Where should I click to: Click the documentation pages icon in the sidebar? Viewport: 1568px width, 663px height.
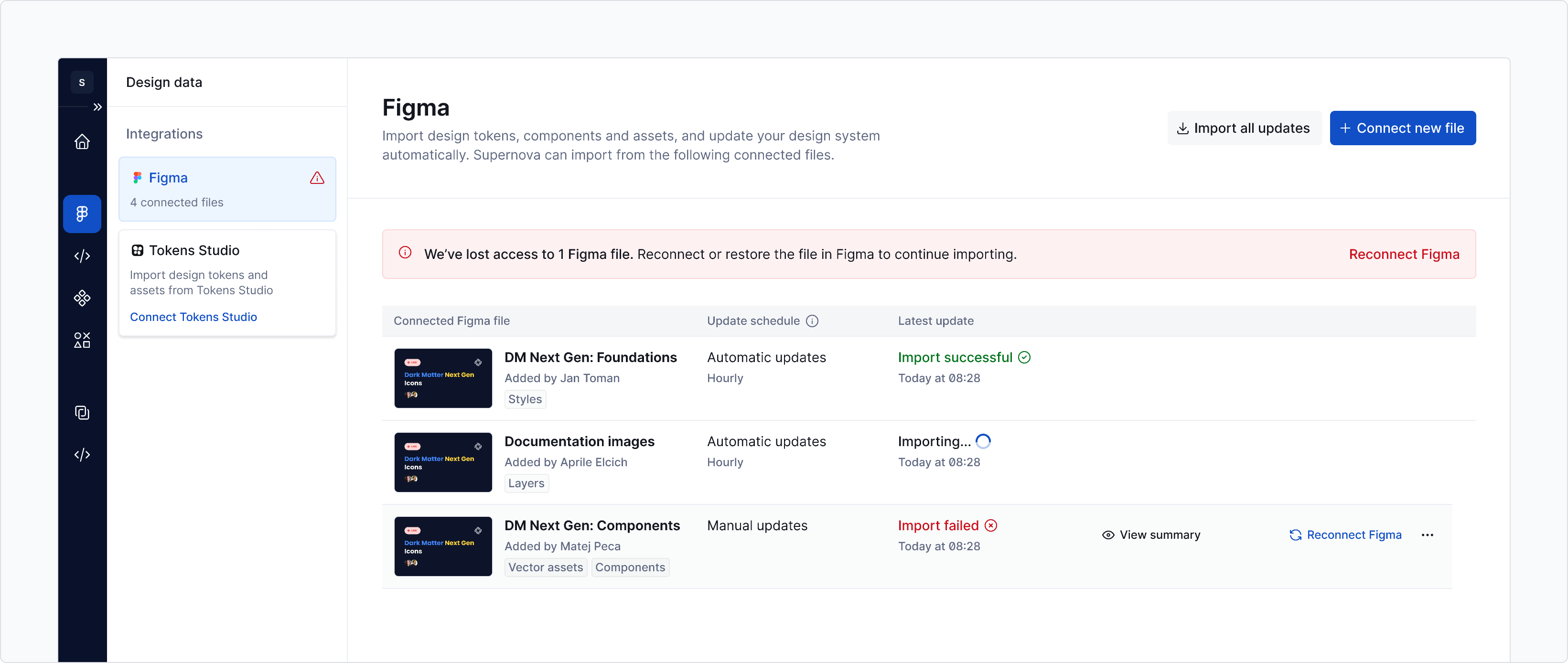(x=82, y=412)
